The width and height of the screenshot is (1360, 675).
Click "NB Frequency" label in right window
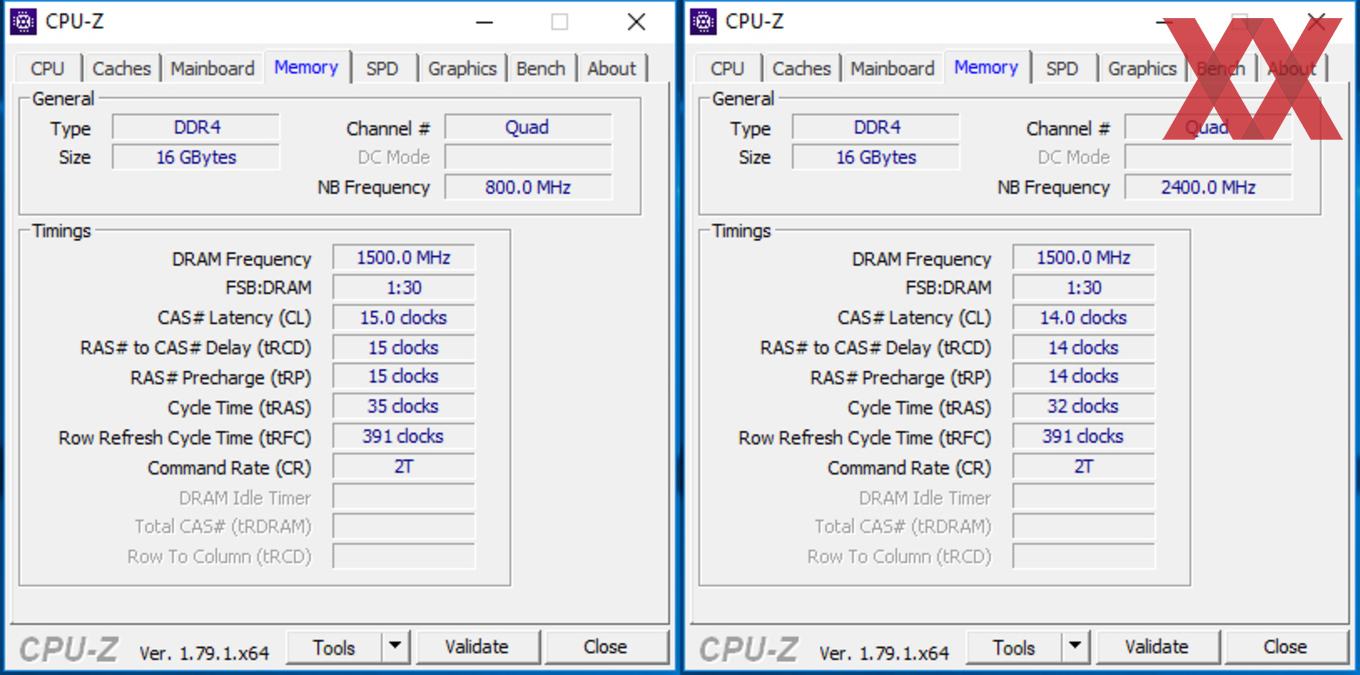1053,188
